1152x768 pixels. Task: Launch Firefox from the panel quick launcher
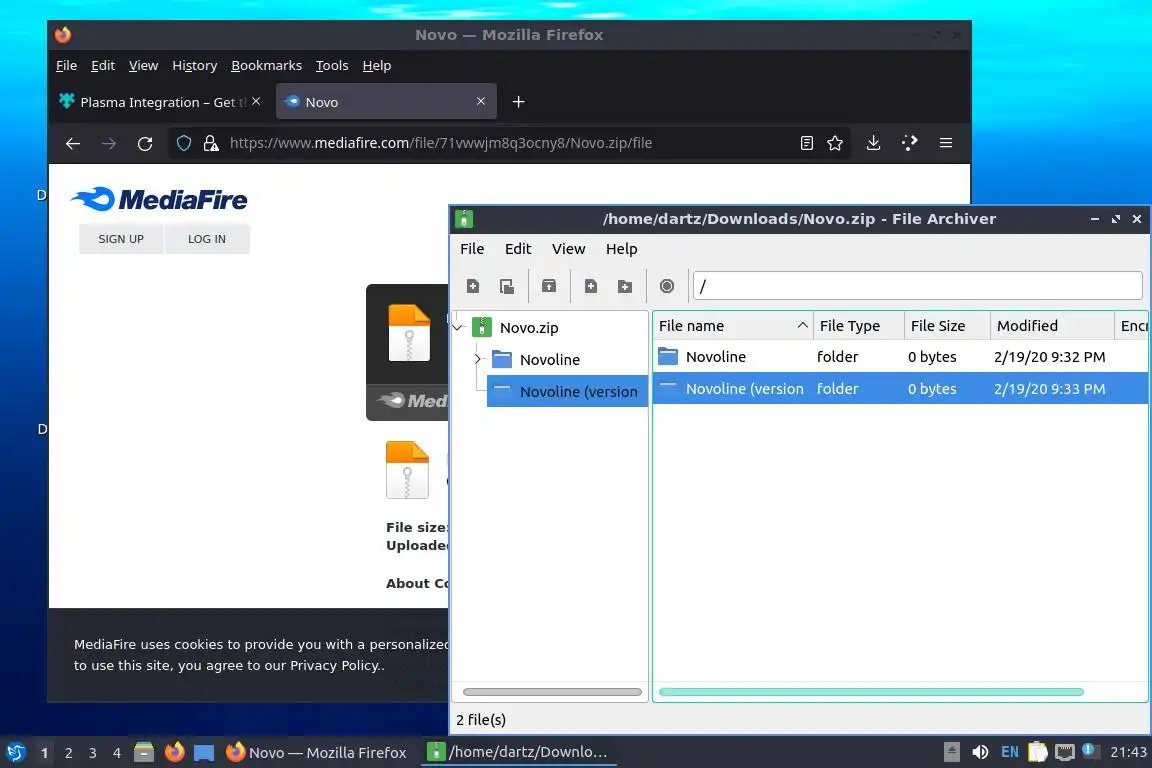174,752
